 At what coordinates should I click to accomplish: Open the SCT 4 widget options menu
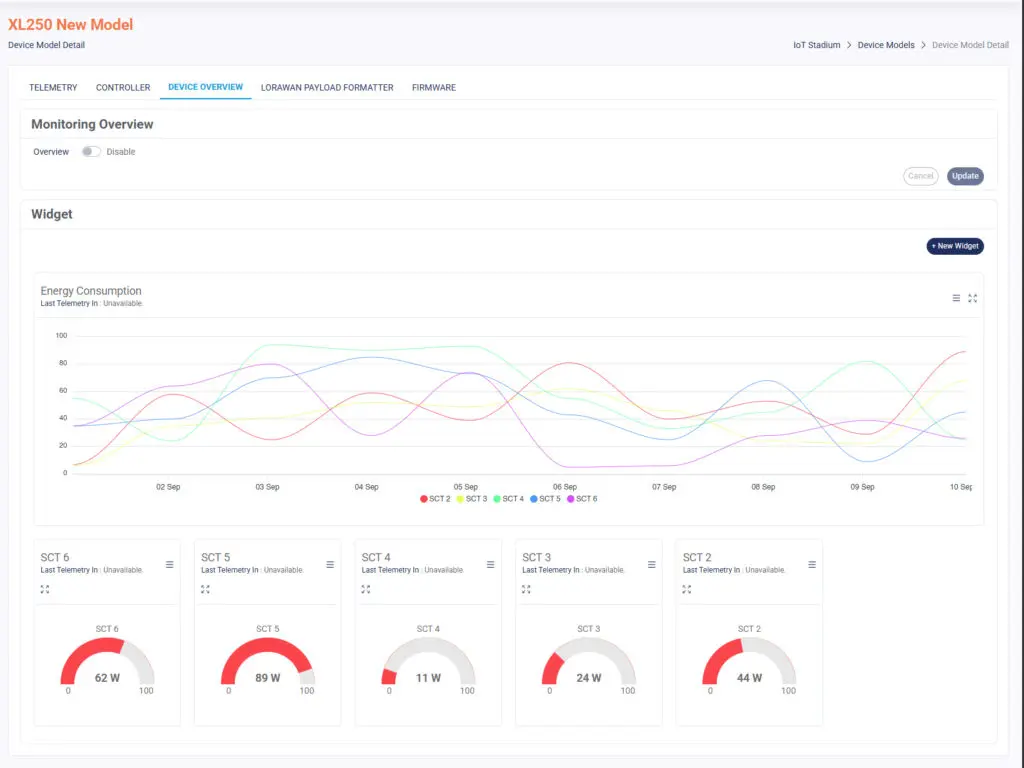[490, 565]
